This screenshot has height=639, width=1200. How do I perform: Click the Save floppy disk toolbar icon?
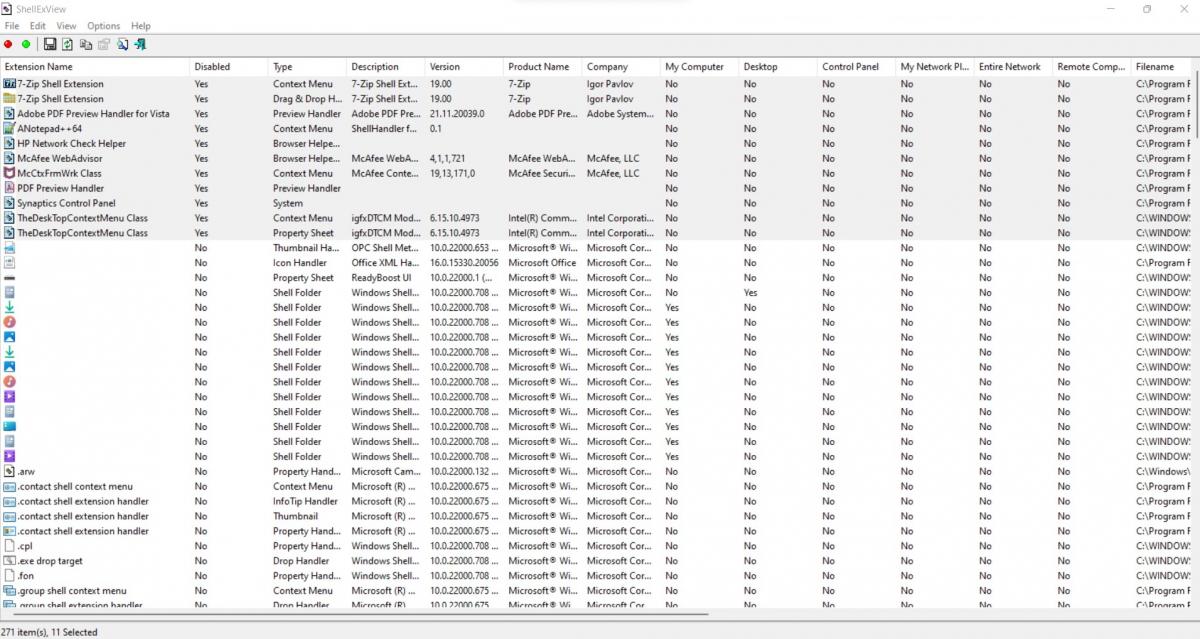click(50, 44)
